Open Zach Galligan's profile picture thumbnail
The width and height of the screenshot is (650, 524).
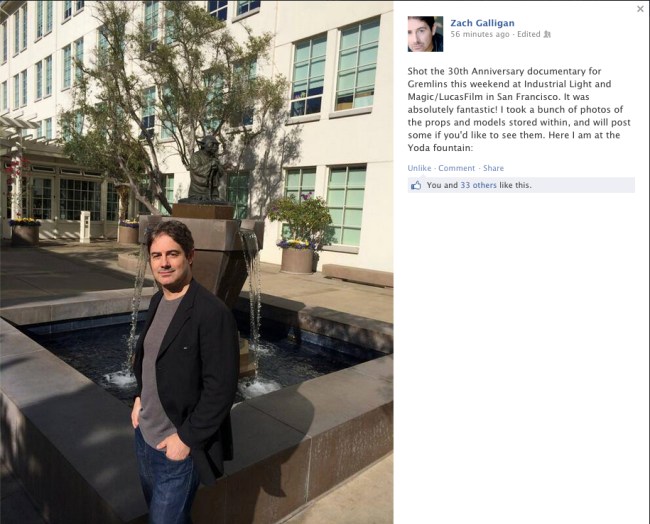[425, 34]
